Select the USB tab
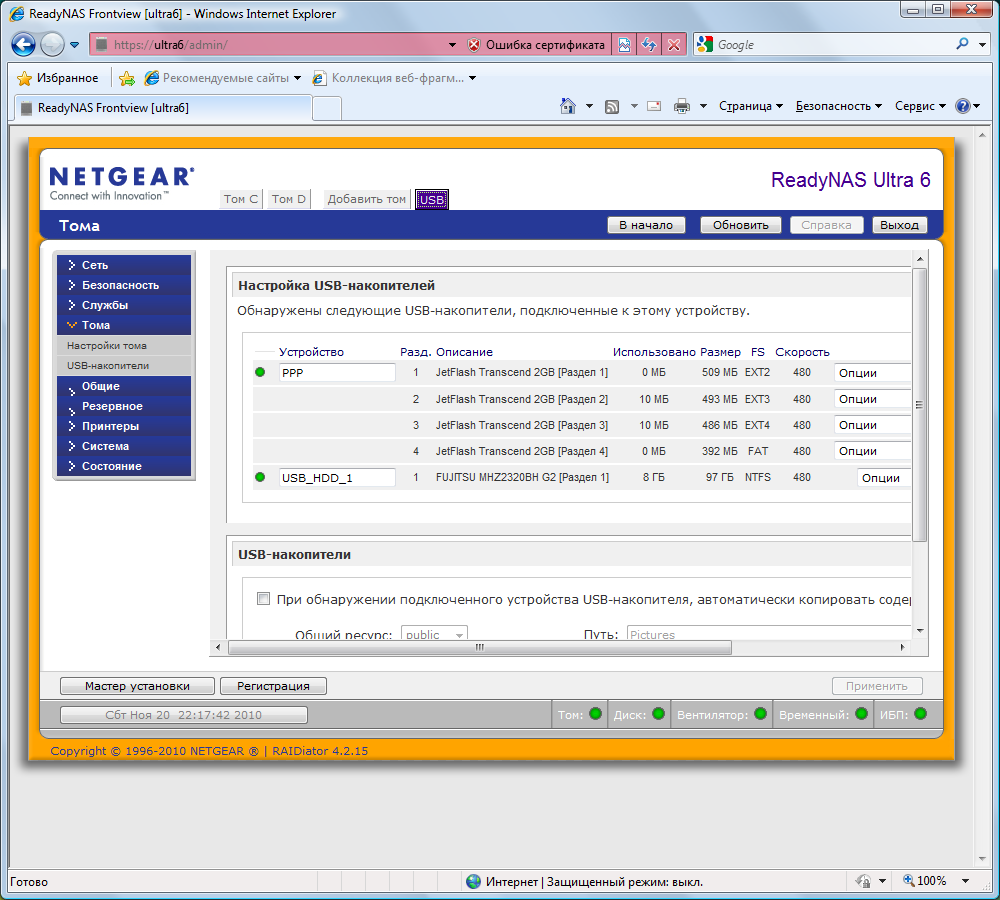The image size is (1000, 900). tap(432, 200)
